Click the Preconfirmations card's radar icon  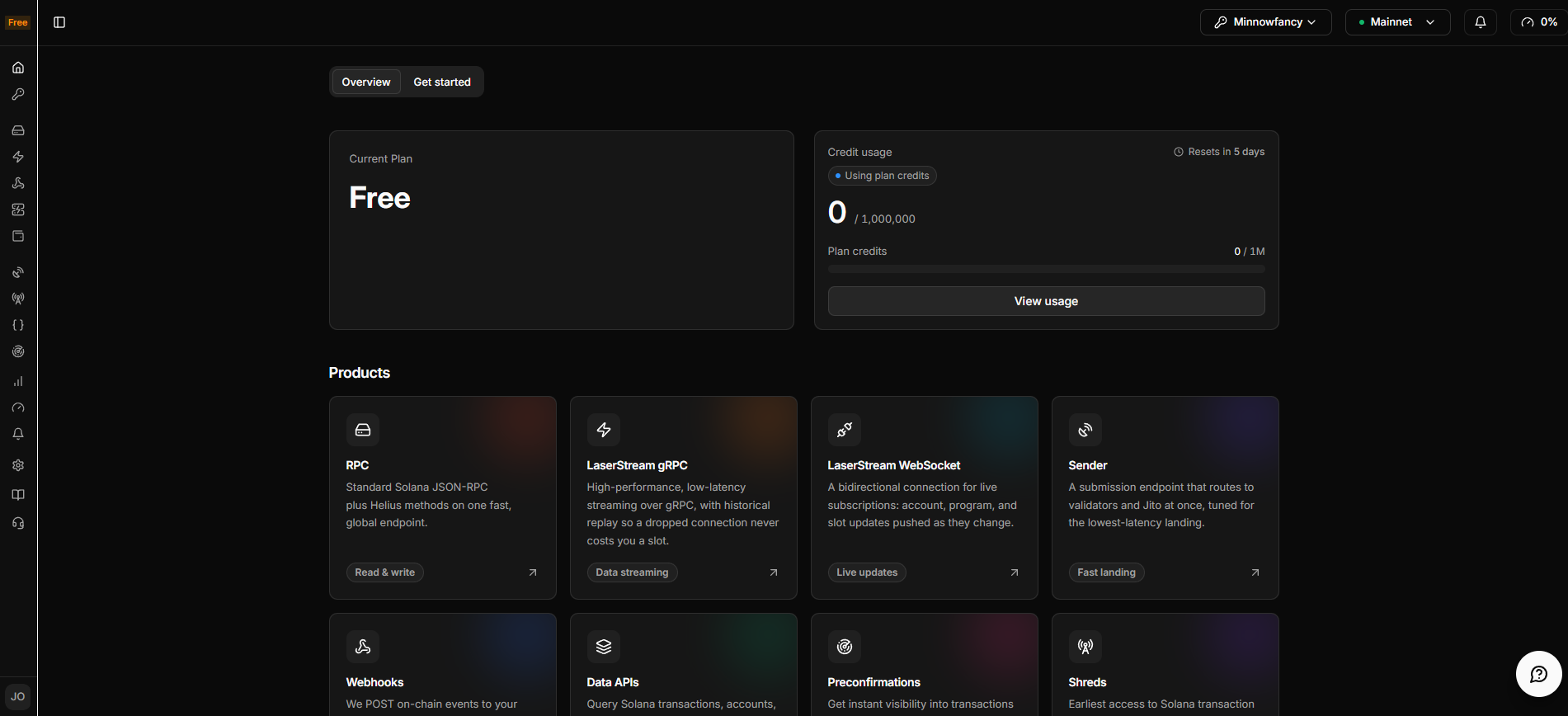click(845, 647)
